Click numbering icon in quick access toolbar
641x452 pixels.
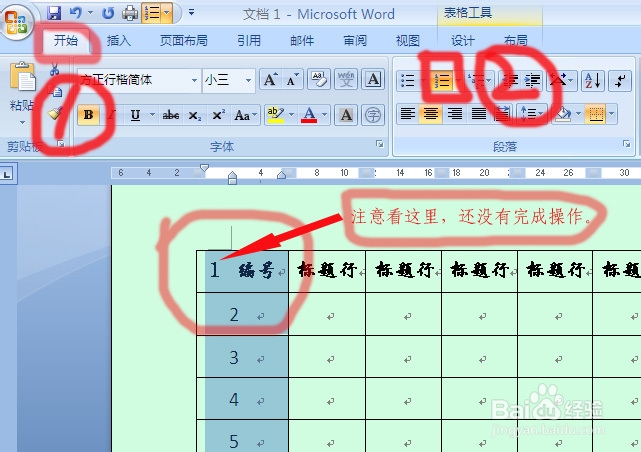coord(152,13)
